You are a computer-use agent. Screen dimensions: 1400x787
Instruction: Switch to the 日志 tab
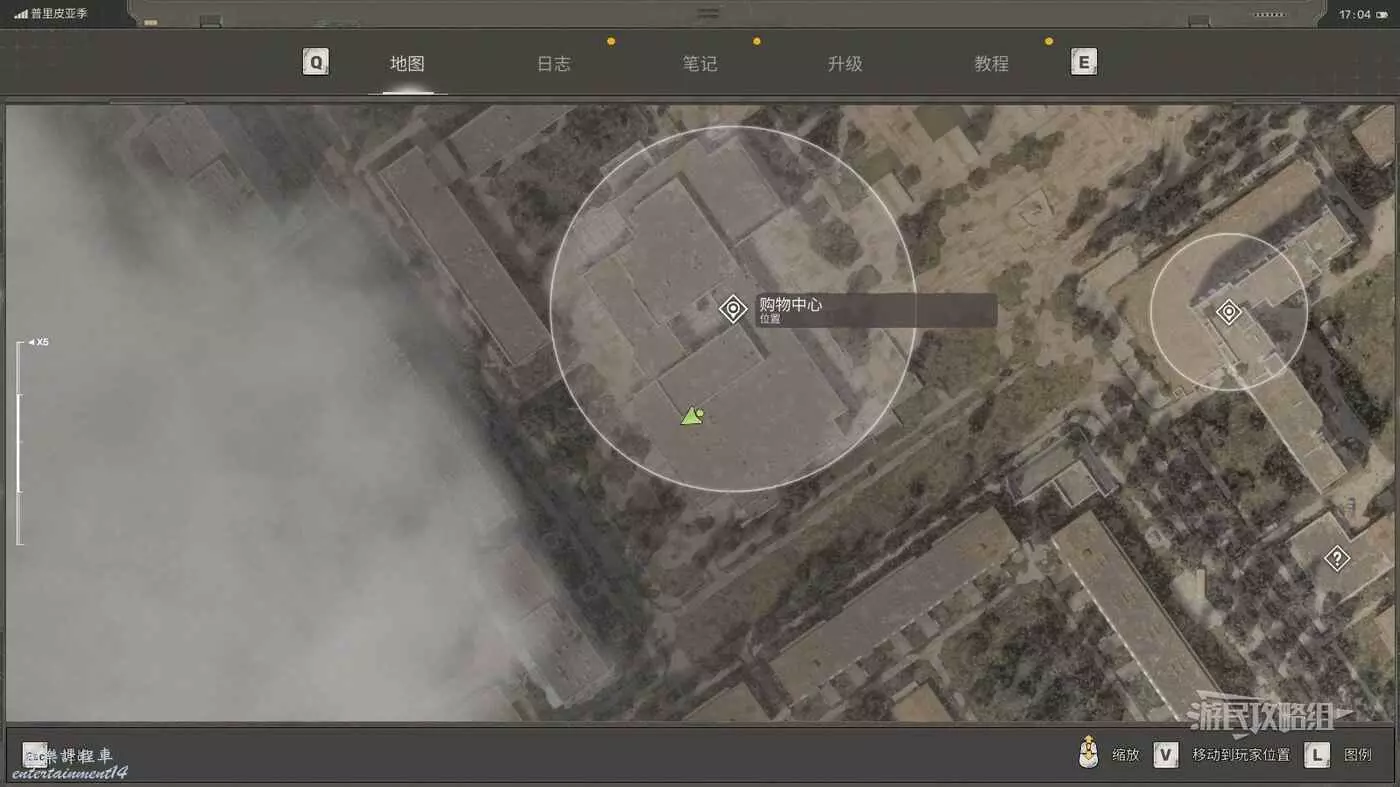(x=553, y=64)
